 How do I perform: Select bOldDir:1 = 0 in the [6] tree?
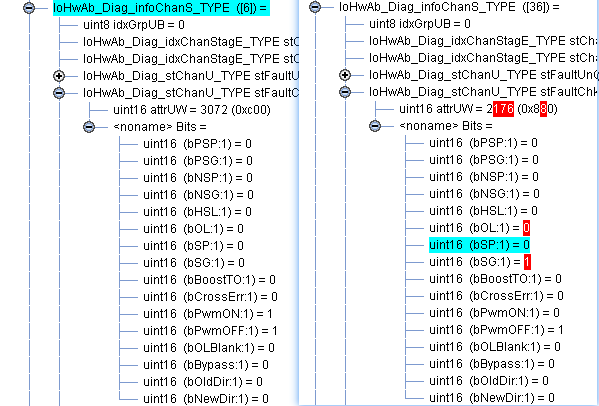click(202, 382)
